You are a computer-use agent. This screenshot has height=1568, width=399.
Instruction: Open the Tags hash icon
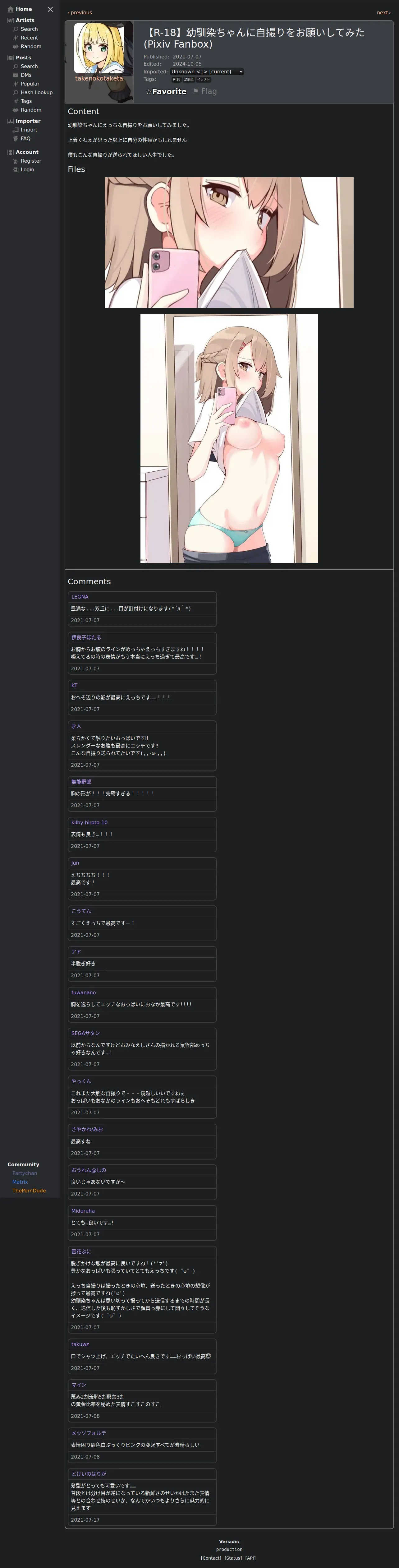click(x=16, y=102)
